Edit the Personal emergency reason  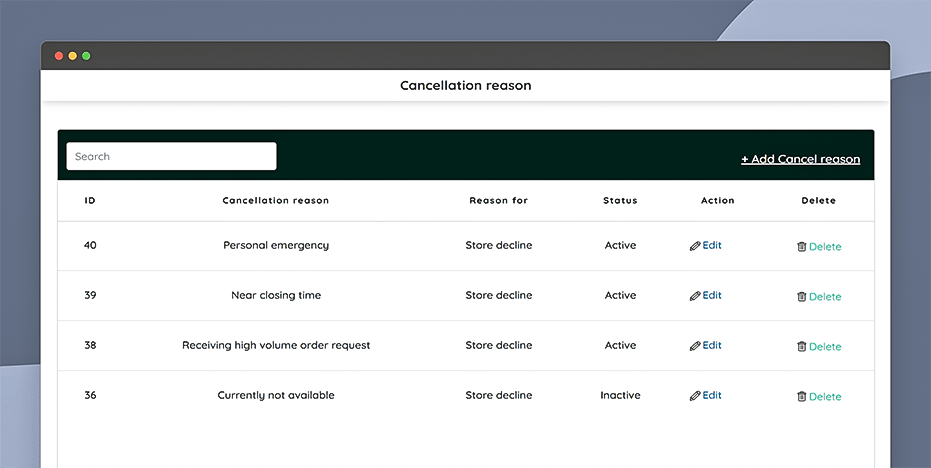point(712,245)
